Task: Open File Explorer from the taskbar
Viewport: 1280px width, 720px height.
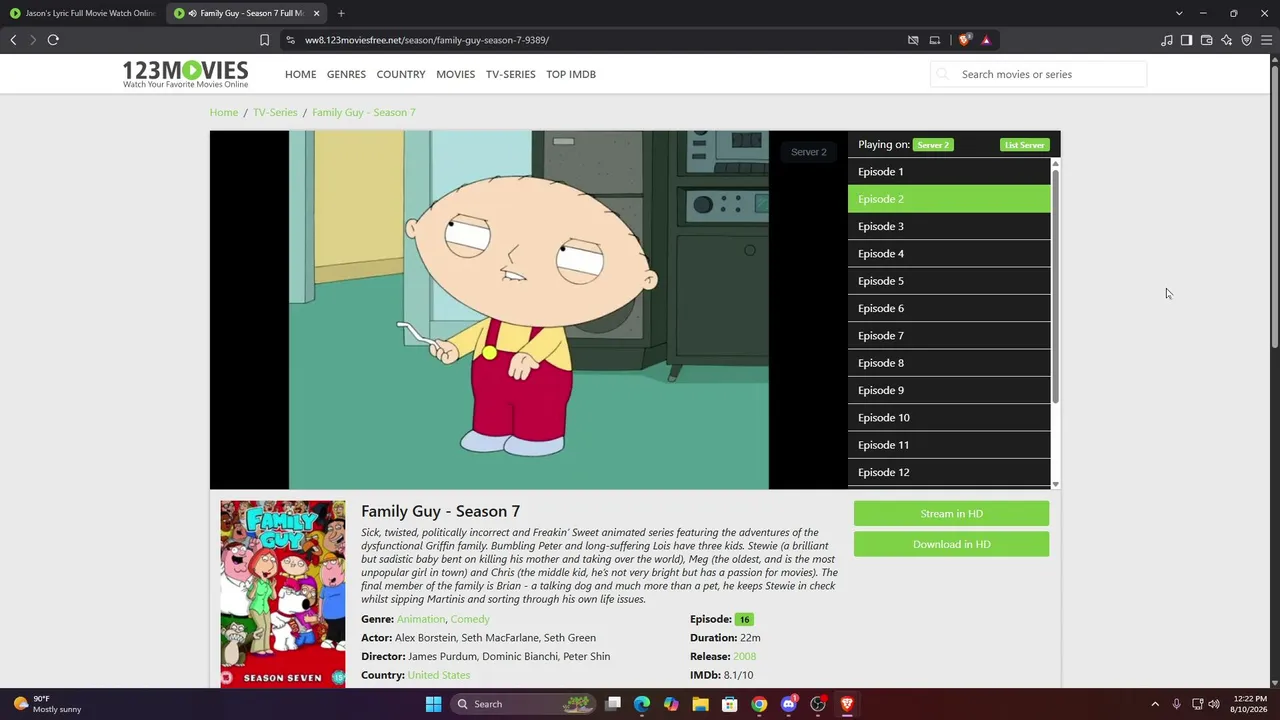Action: (x=700, y=704)
